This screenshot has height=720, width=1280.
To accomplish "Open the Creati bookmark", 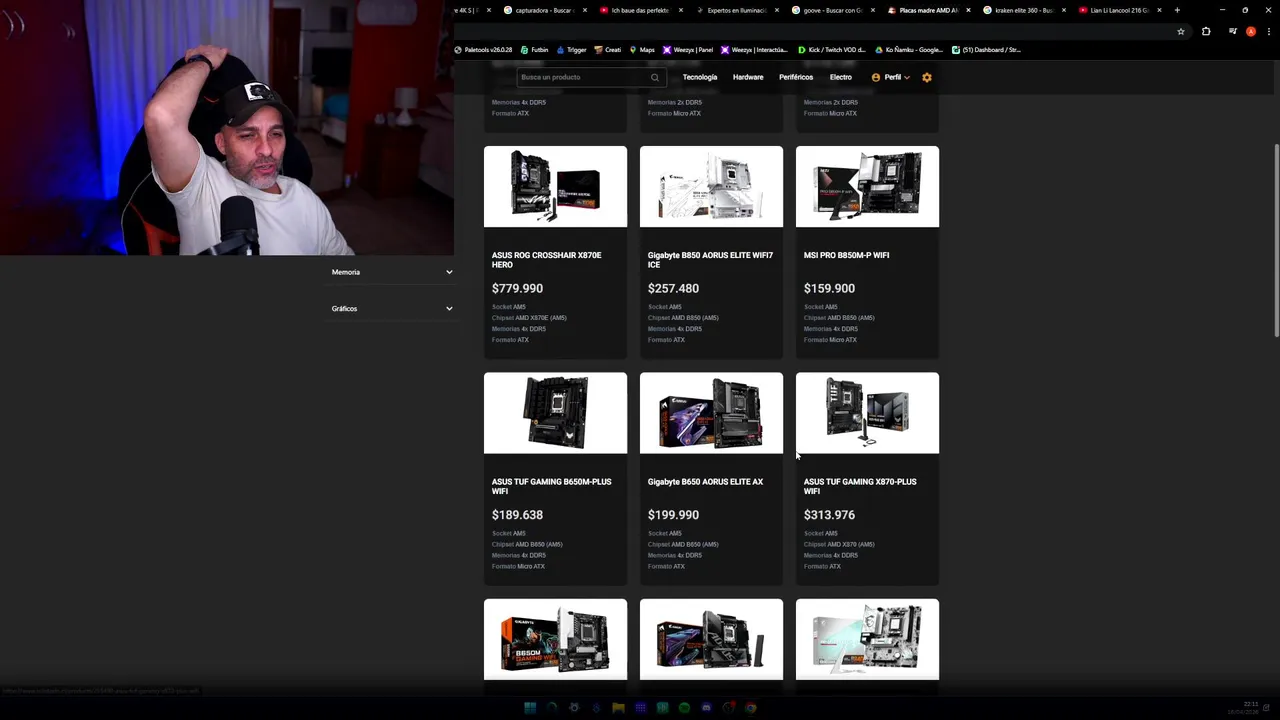I will click(608, 49).
